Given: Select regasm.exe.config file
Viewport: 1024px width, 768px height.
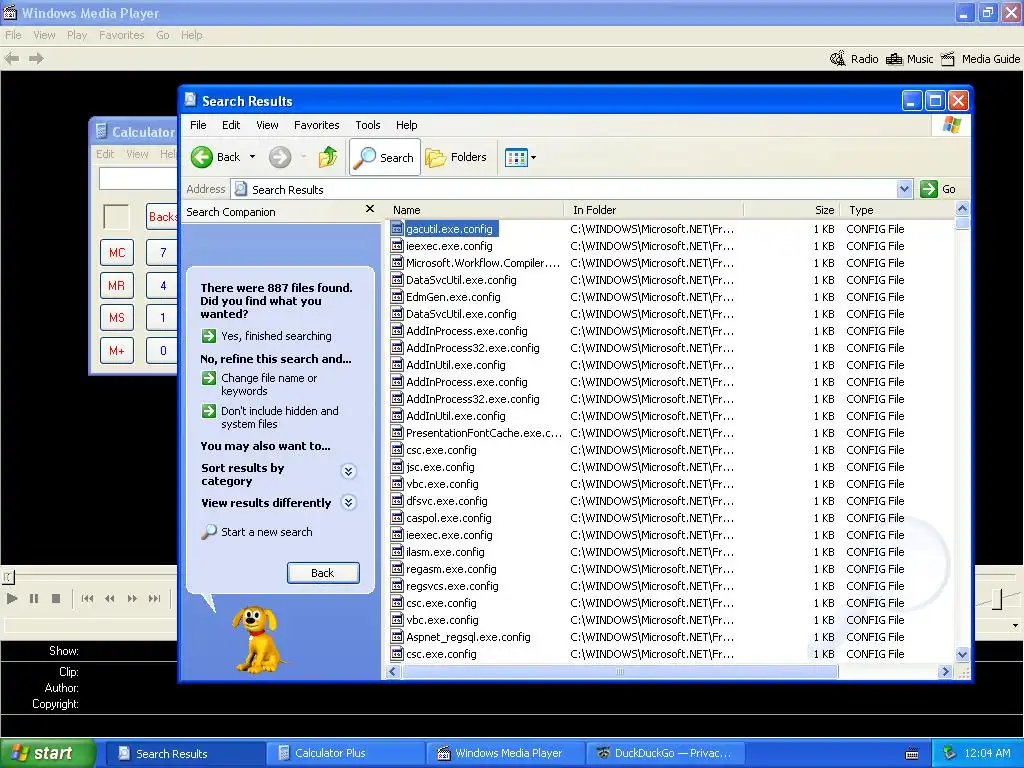Looking at the screenshot, I should (x=451, y=569).
